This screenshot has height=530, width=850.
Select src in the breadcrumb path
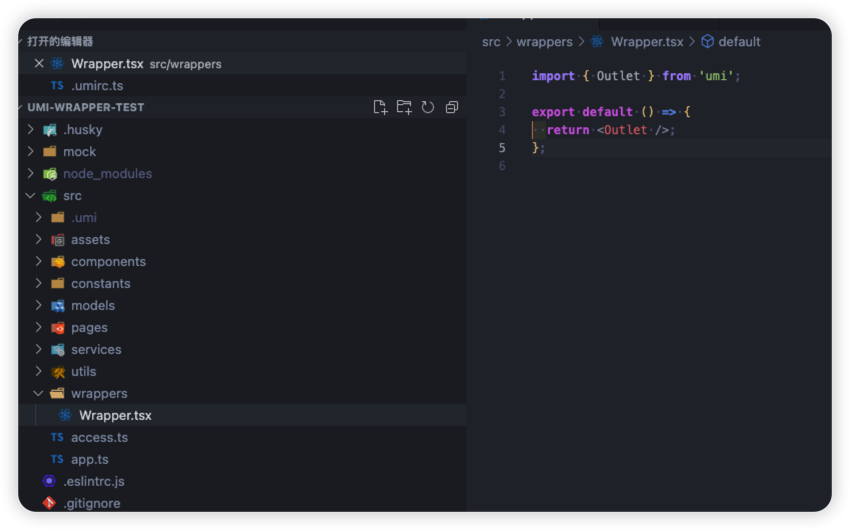491,42
